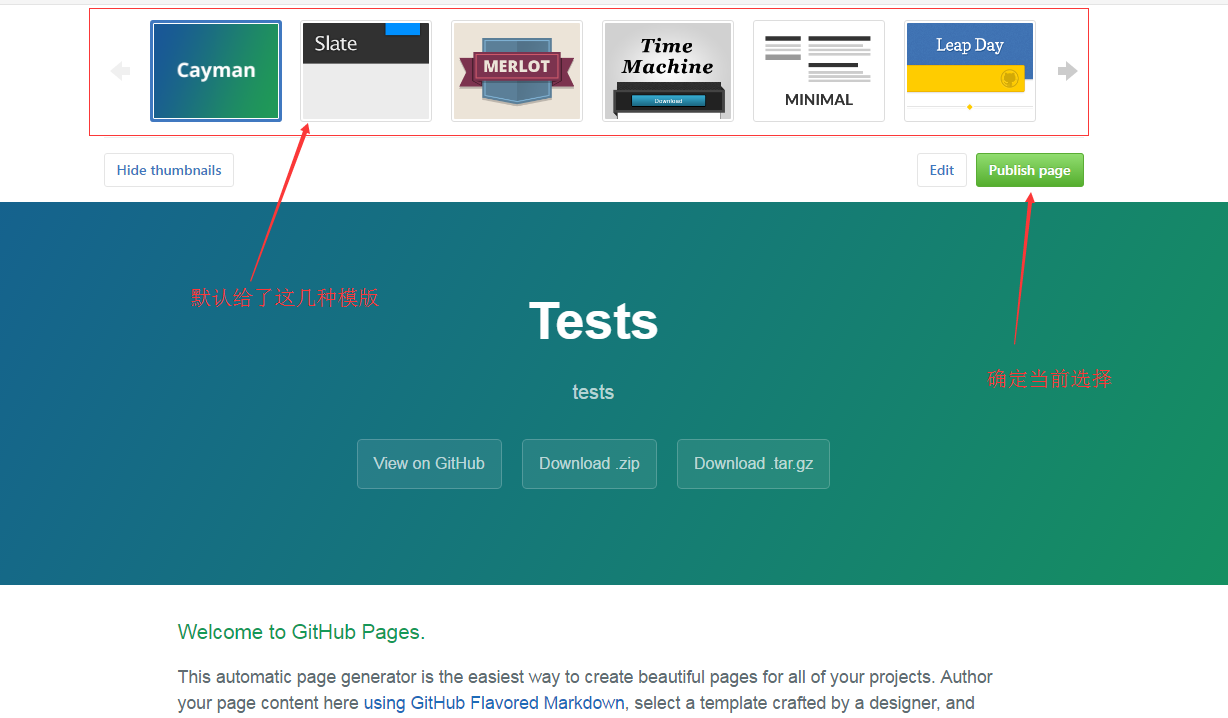Click the lowercase tests tagline under the title
The width and height of the screenshot is (1228, 718).
click(593, 392)
